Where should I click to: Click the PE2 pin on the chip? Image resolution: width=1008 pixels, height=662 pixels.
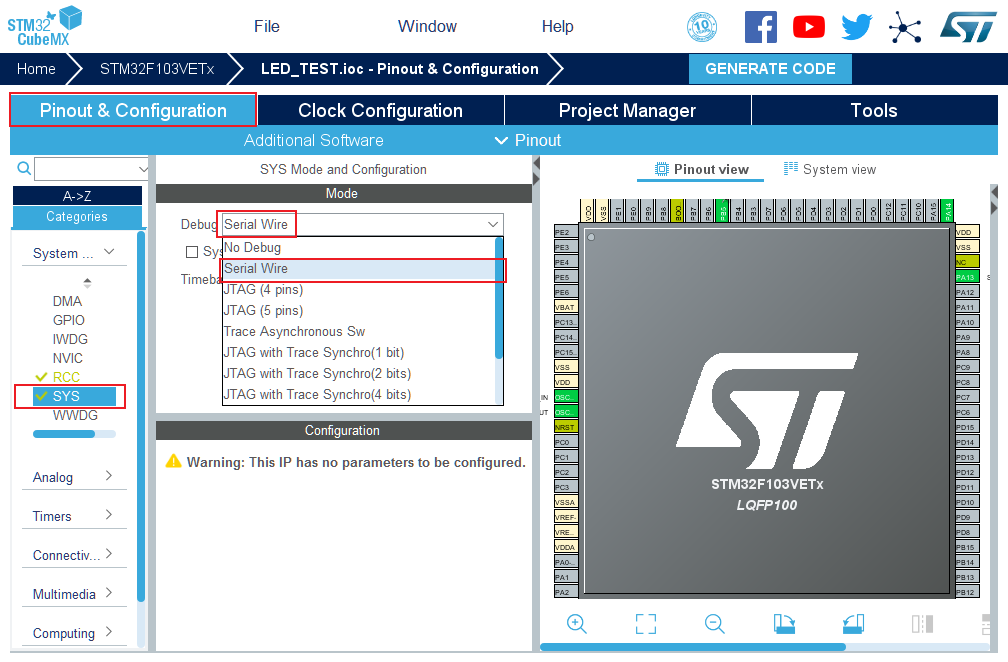566,232
